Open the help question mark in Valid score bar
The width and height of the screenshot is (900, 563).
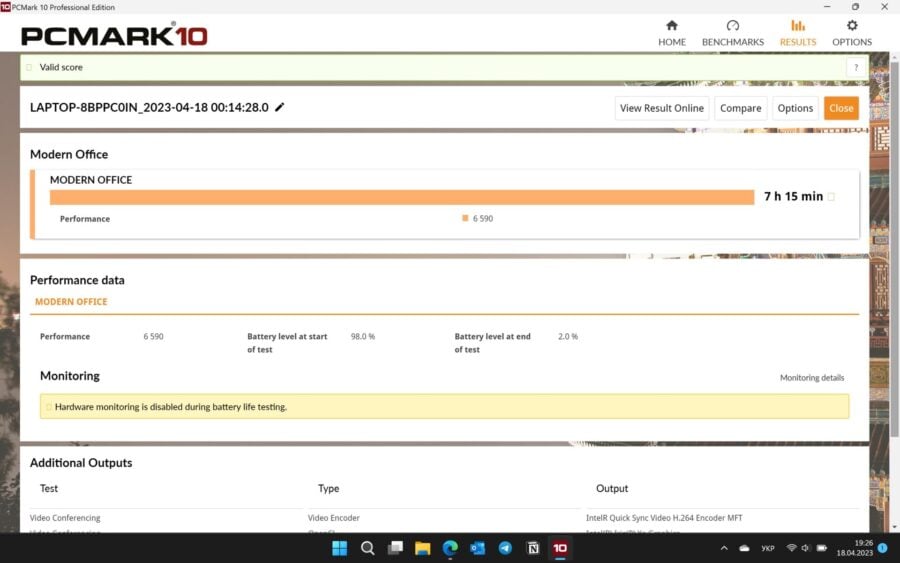tap(856, 67)
